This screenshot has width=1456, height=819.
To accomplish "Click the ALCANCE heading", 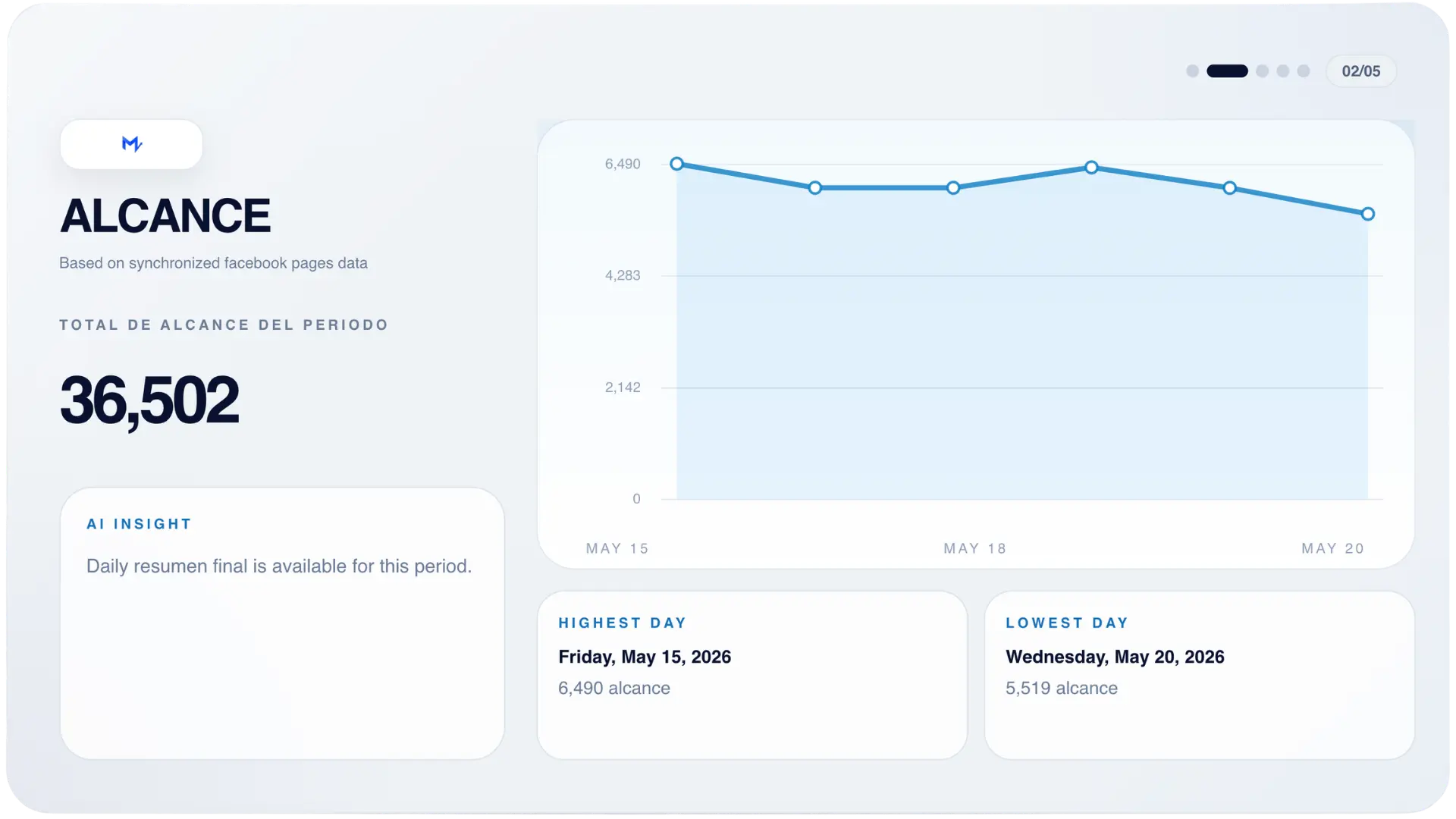I will click(165, 215).
